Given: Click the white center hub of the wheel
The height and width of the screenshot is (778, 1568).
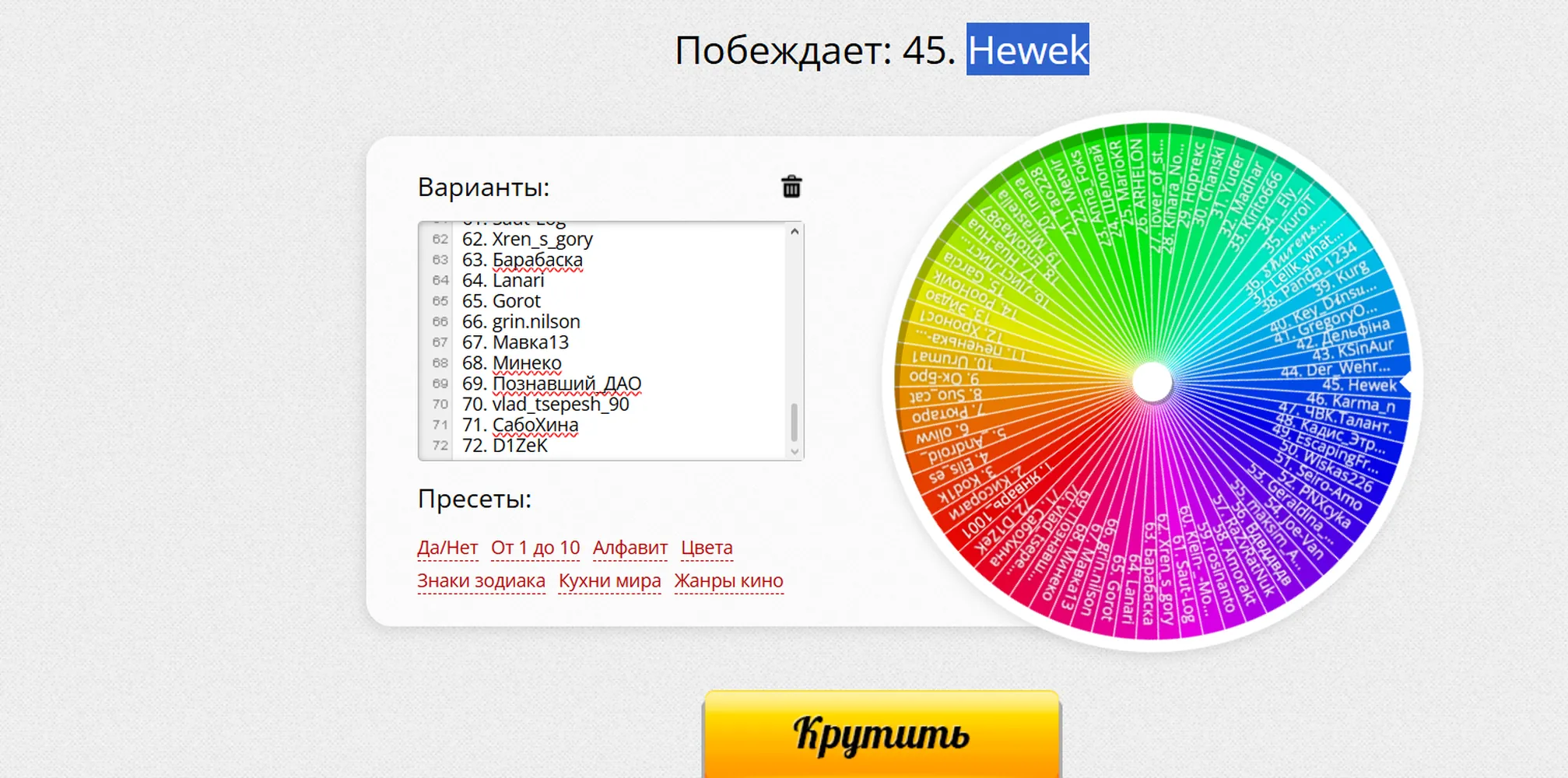Looking at the screenshot, I should pos(1152,382).
